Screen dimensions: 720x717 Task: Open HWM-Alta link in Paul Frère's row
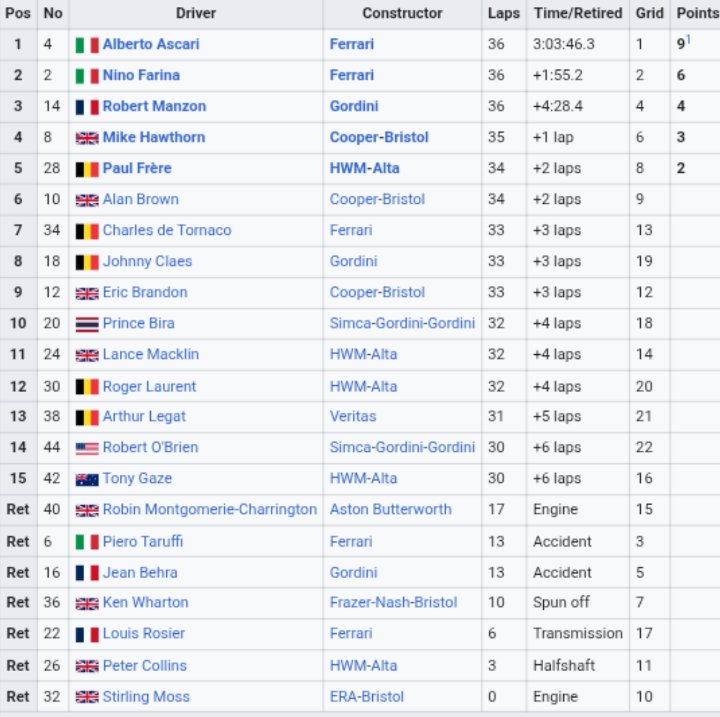point(365,168)
